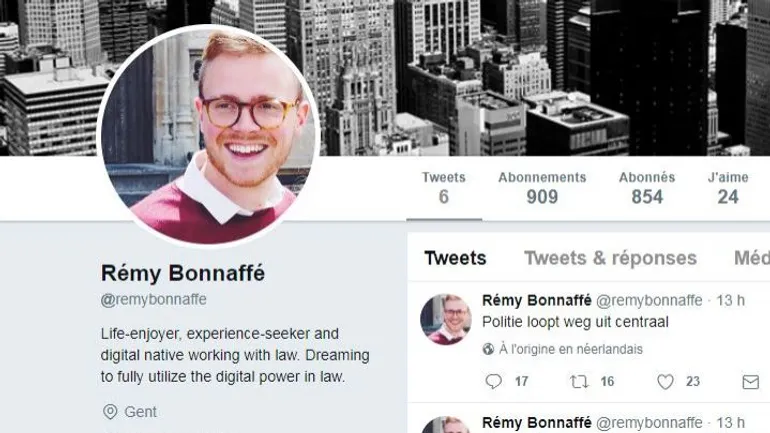770x433 pixels.
Task: Click the small avatar on first tweet
Action: (x=445, y=318)
